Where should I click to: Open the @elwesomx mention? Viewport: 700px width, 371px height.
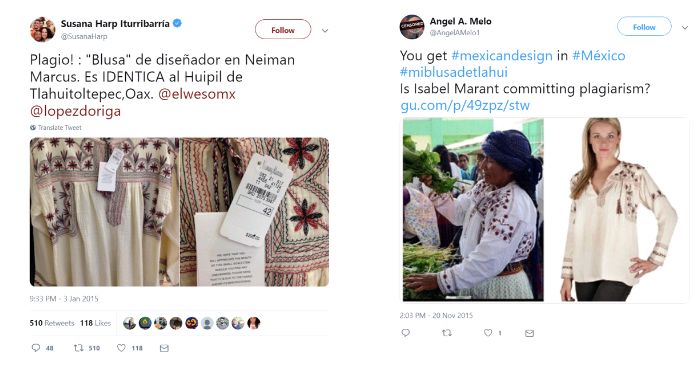[x=197, y=94]
